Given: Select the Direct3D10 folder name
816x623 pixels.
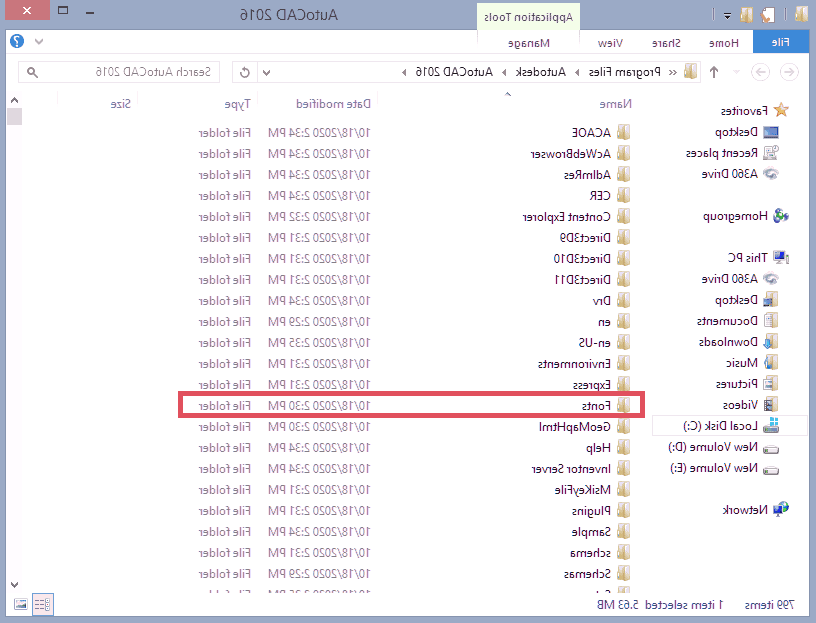Looking at the screenshot, I should click(582, 258).
